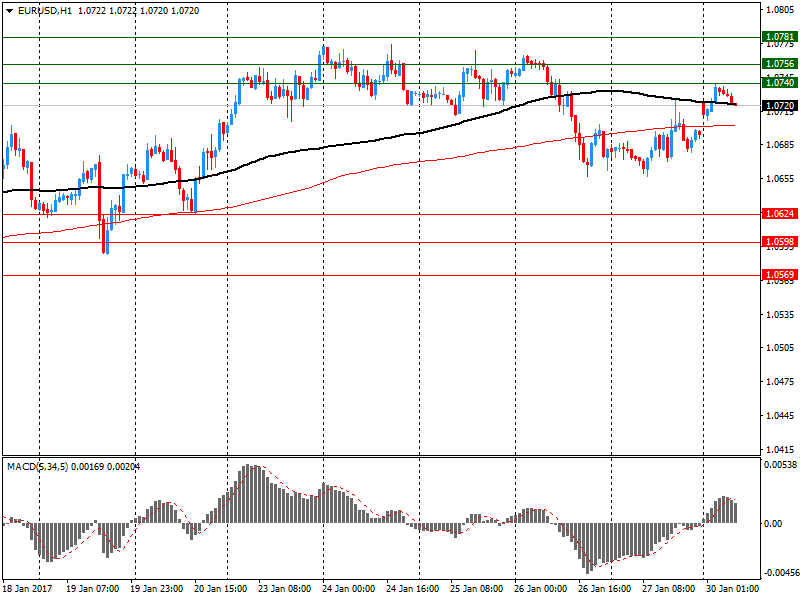Click the 1.0624 red support level label
Image resolution: width=800 pixels, height=600 pixels.
click(780, 214)
